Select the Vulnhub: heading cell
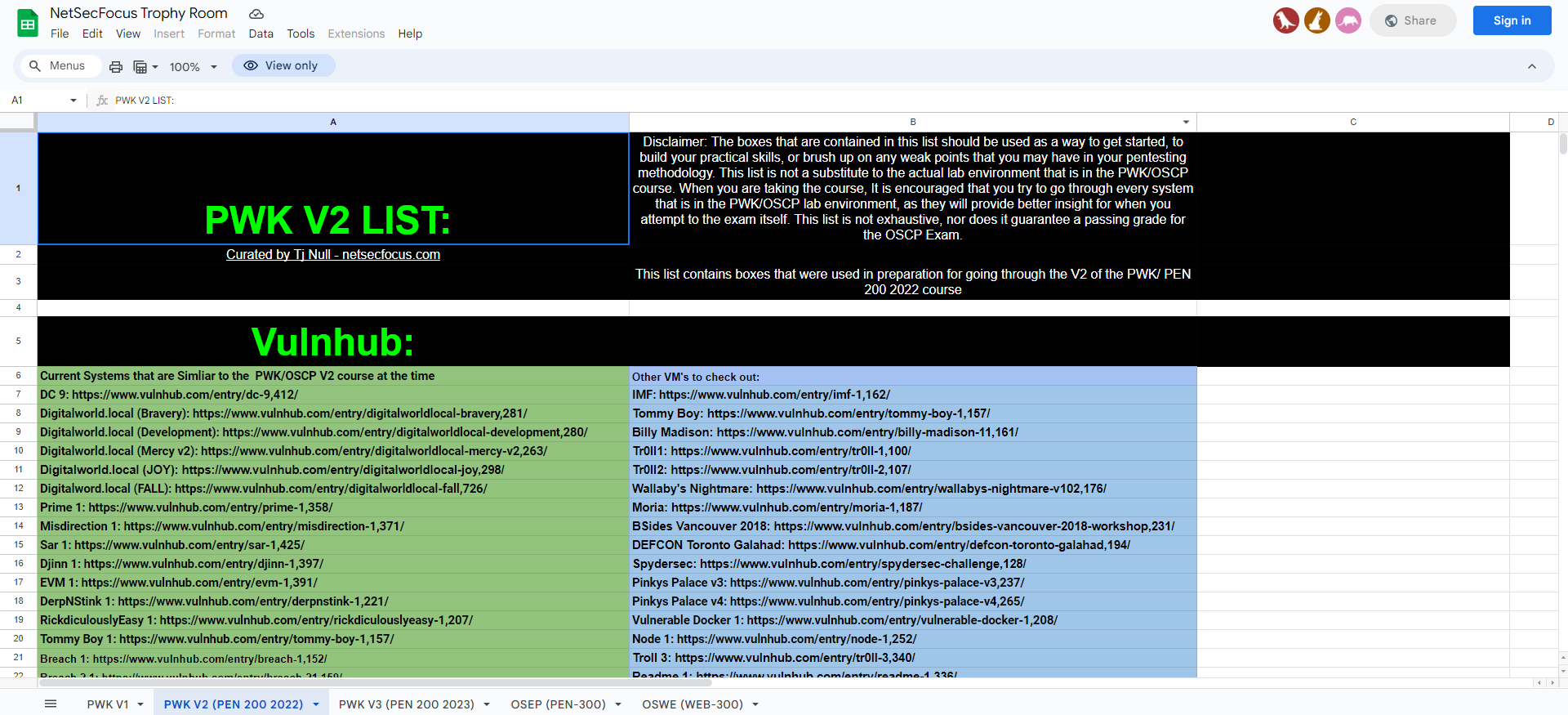The image size is (1568, 715). coord(333,342)
